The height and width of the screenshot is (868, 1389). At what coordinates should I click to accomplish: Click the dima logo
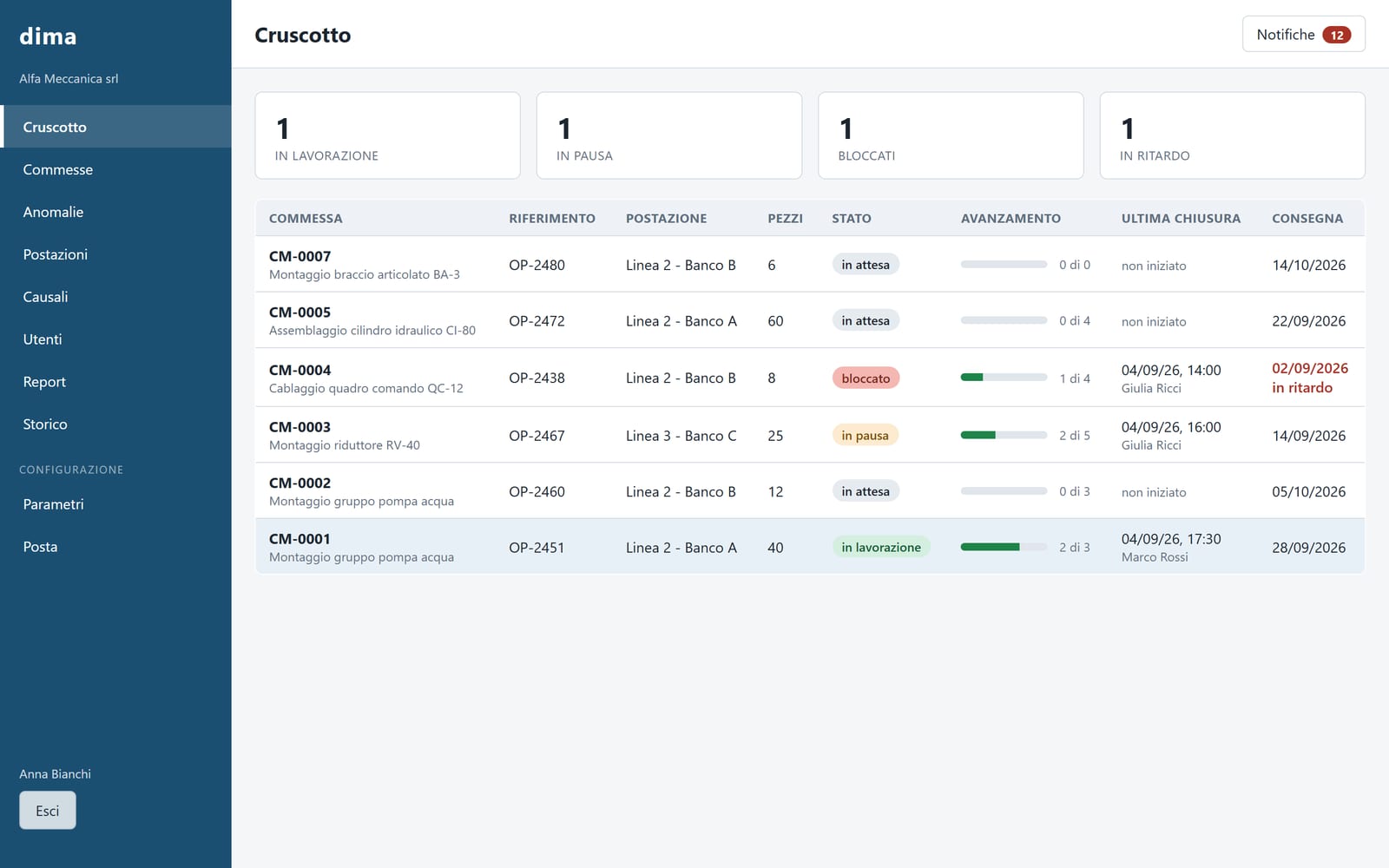coord(48,36)
